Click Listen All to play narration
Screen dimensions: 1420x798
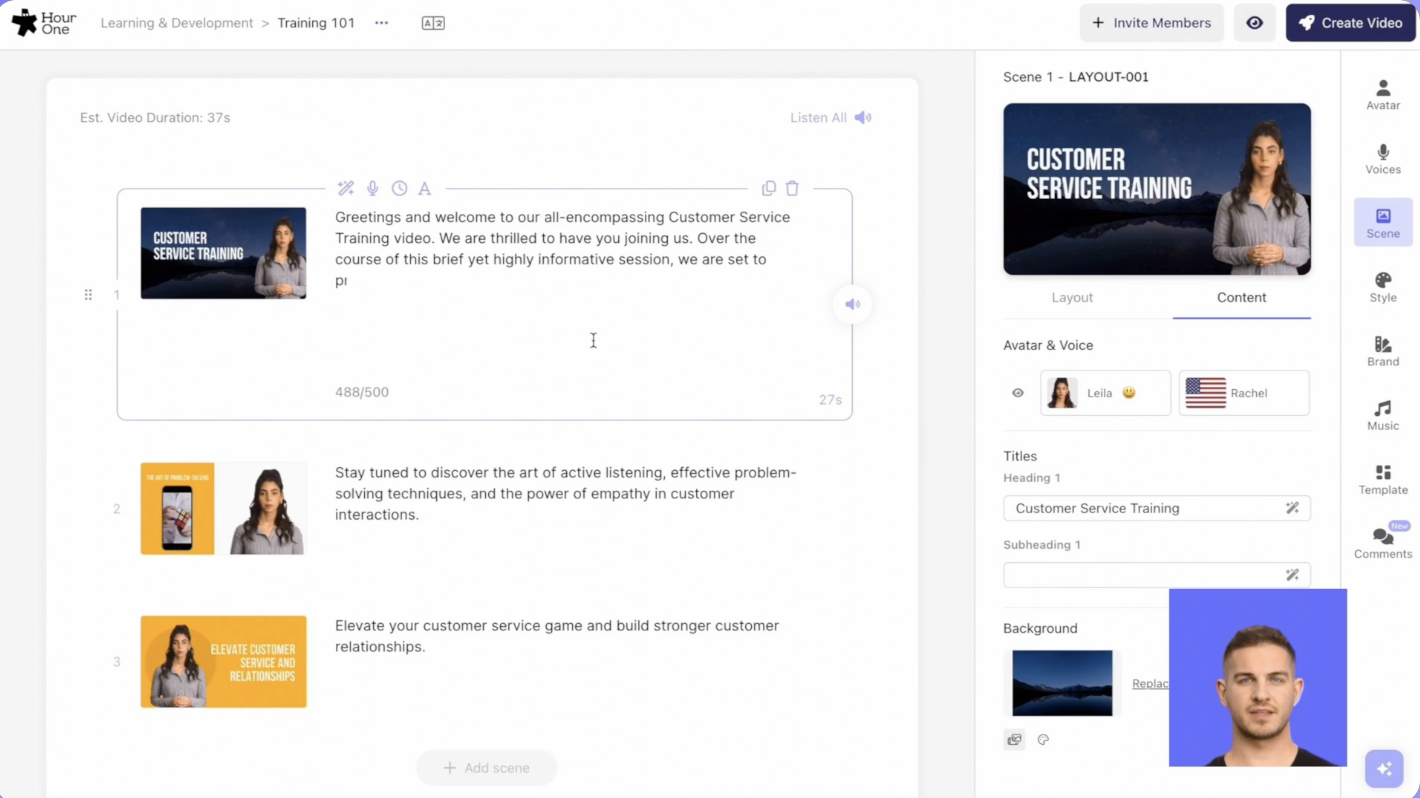tap(831, 118)
